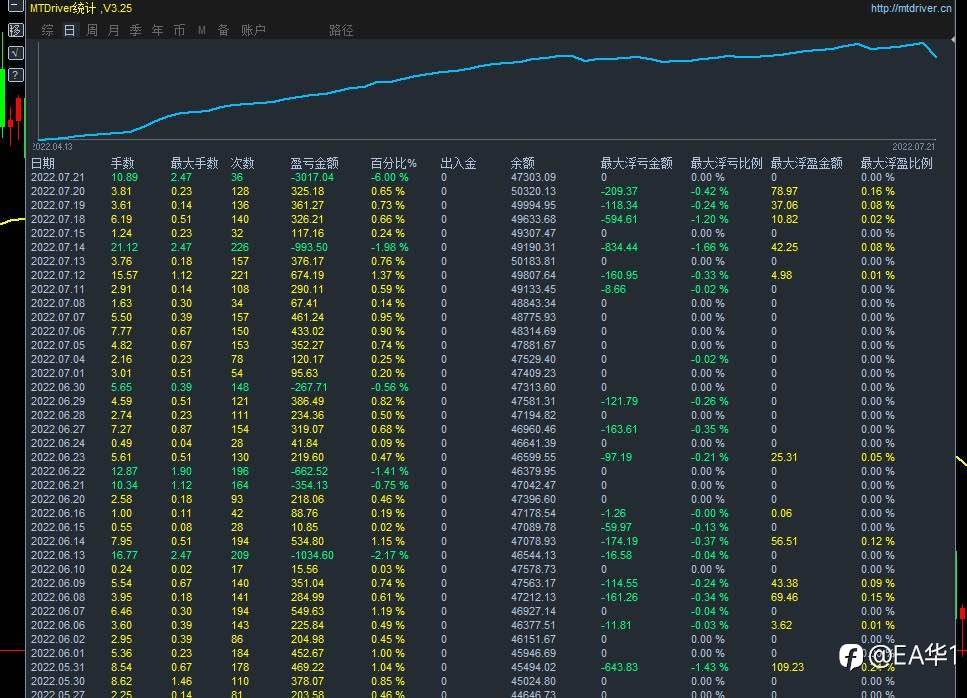
Task: Open the 币 currency tab
Action: pos(179,30)
